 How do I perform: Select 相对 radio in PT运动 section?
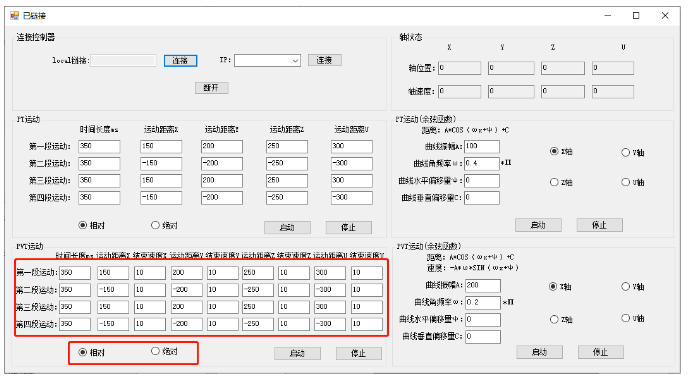point(91,226)
